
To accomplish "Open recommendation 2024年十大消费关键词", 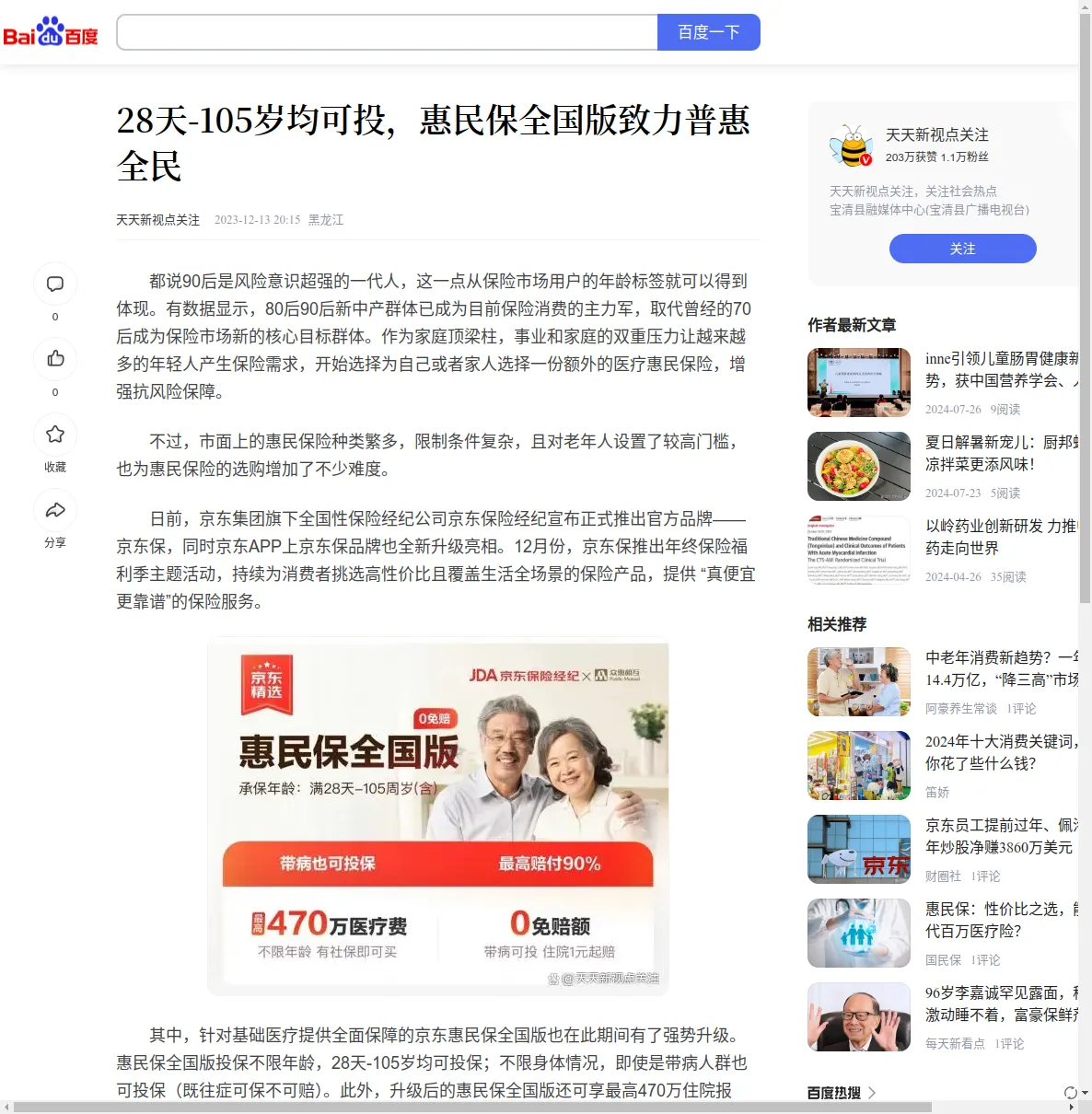I will [1002, 752].
